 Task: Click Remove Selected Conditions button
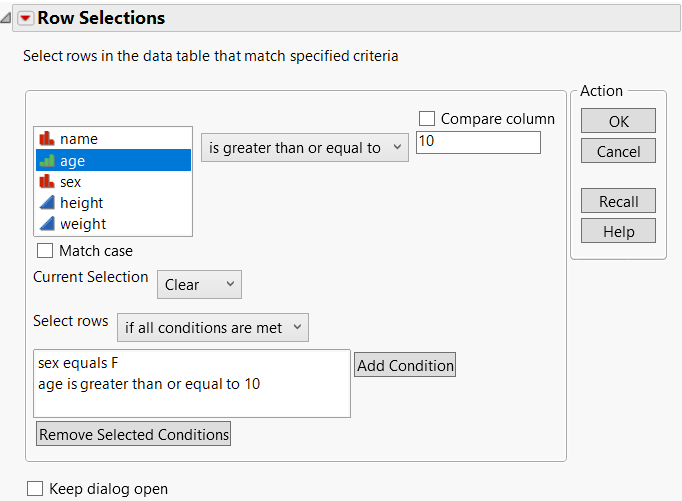click(x=134, y=434)
